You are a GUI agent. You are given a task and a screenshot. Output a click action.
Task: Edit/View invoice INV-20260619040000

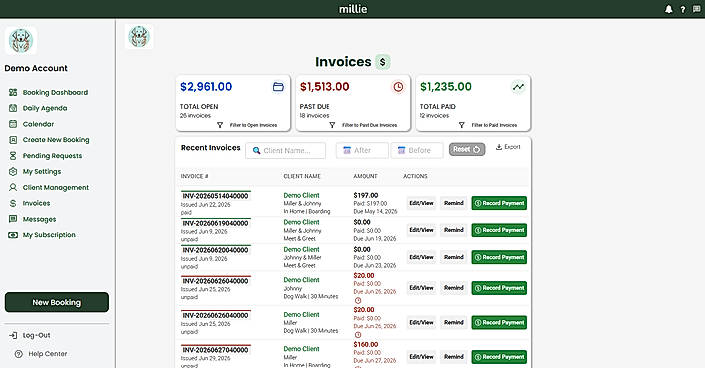421,230
